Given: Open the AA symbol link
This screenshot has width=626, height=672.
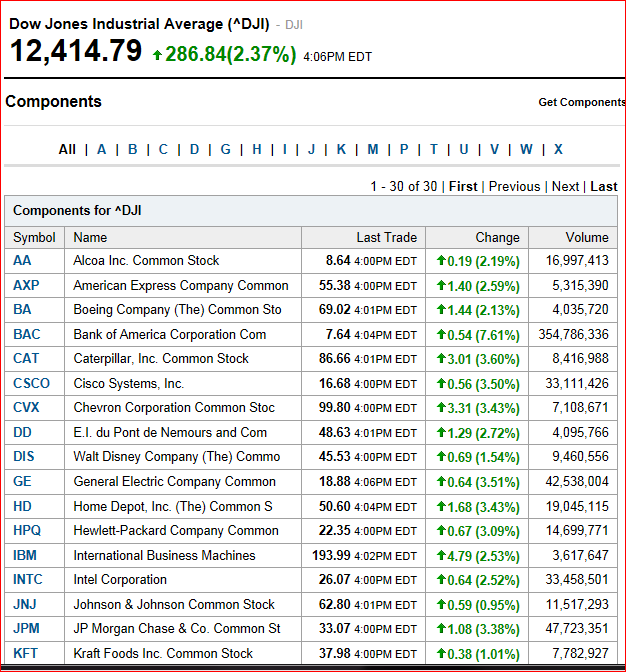Looking at the screenshot, I should [x=22, y=261].
